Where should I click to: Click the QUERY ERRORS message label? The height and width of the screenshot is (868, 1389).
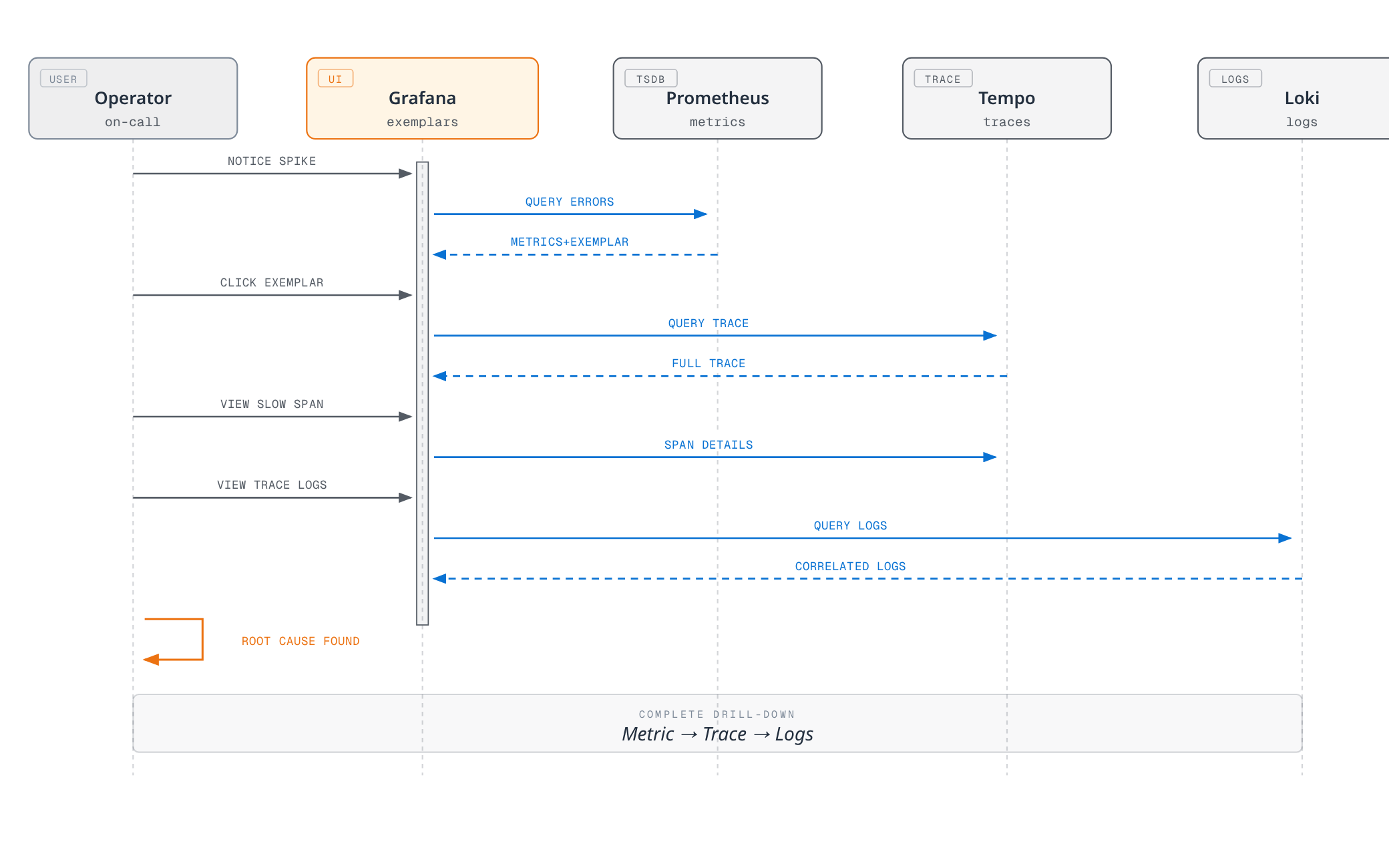pos(570,202)
